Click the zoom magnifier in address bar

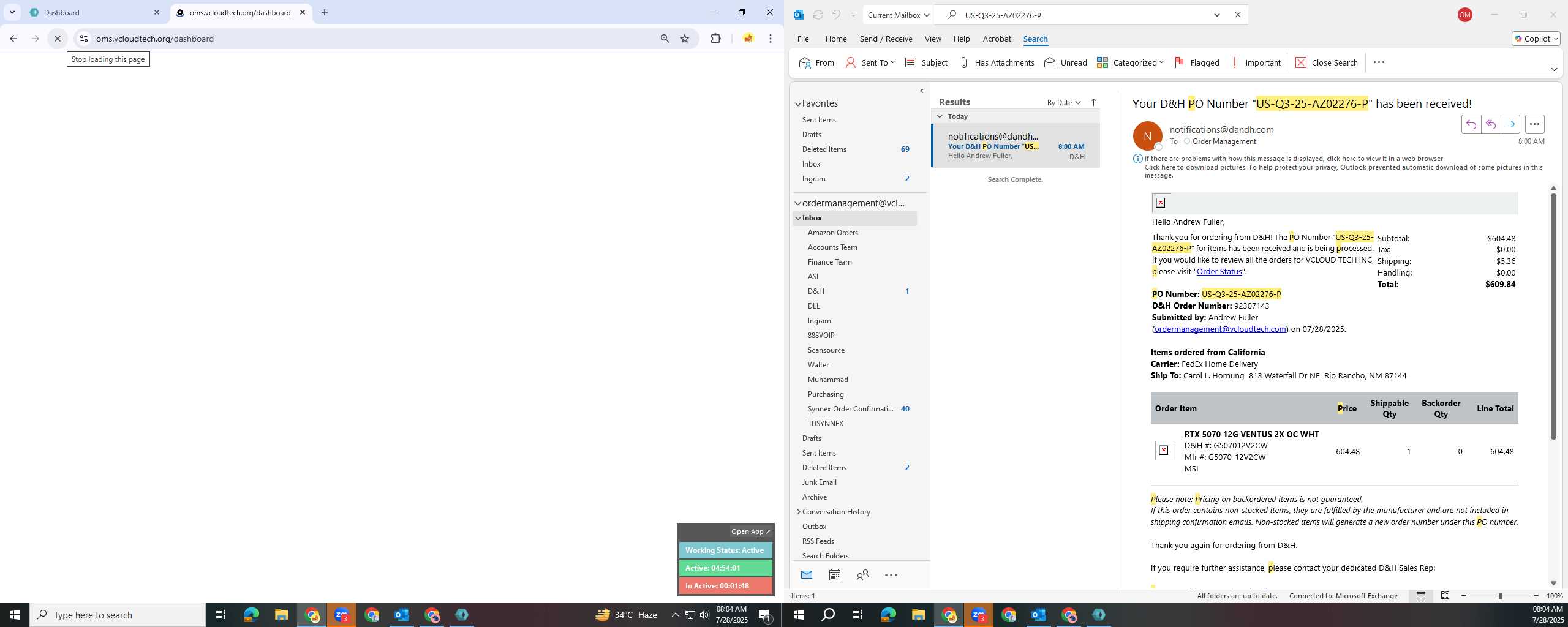coord(665,39)
